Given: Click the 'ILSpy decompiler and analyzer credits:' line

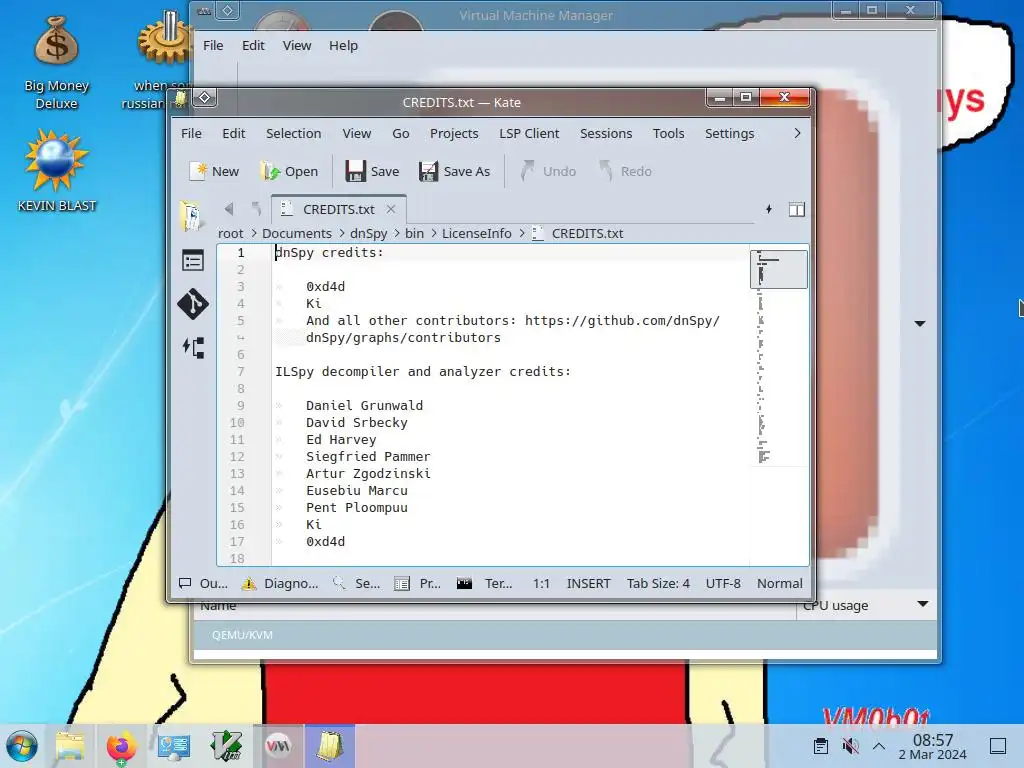Looking at the screenshot, I should (x=423, y=372).
